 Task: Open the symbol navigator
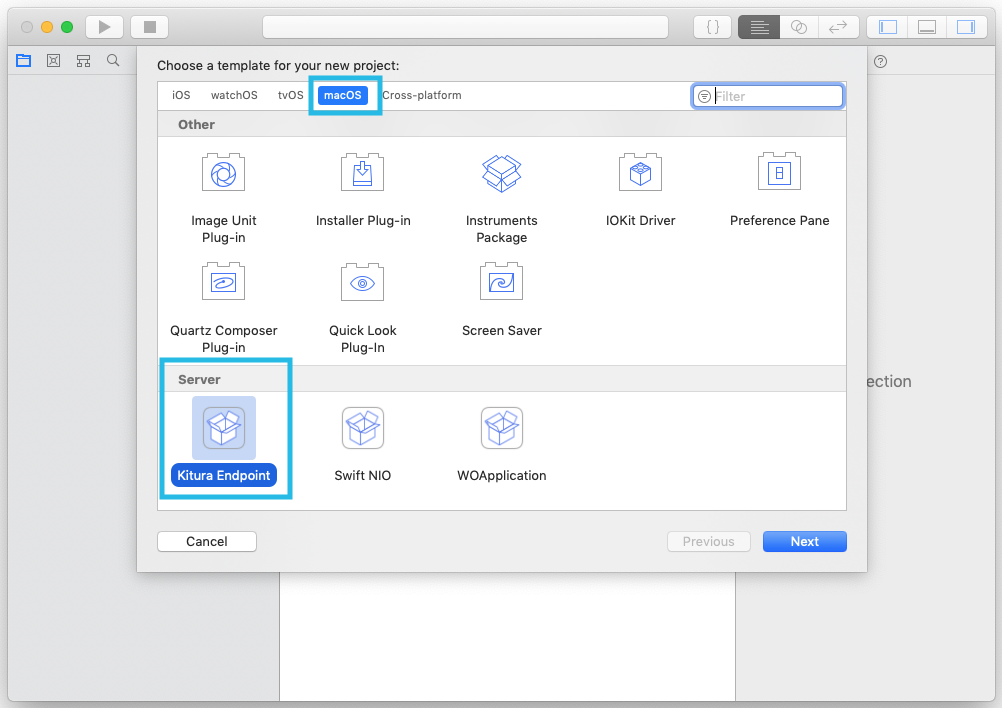tap(83, 61)
